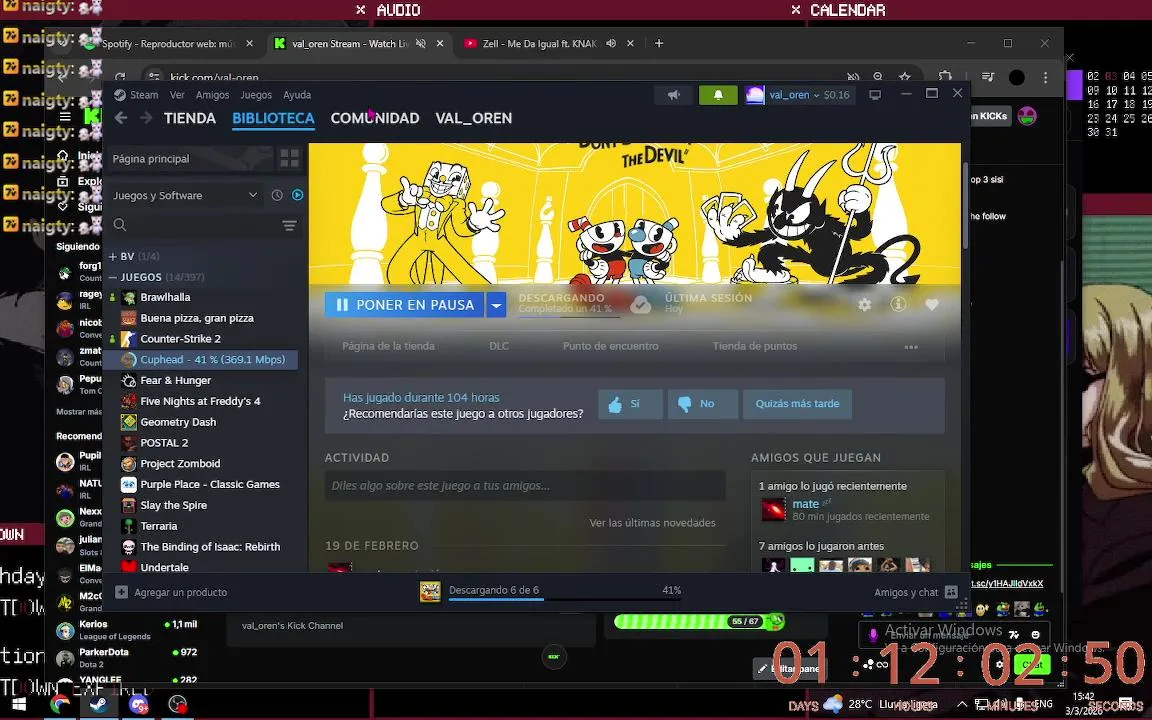Click No thumbs down recommendation

point(702,404)
